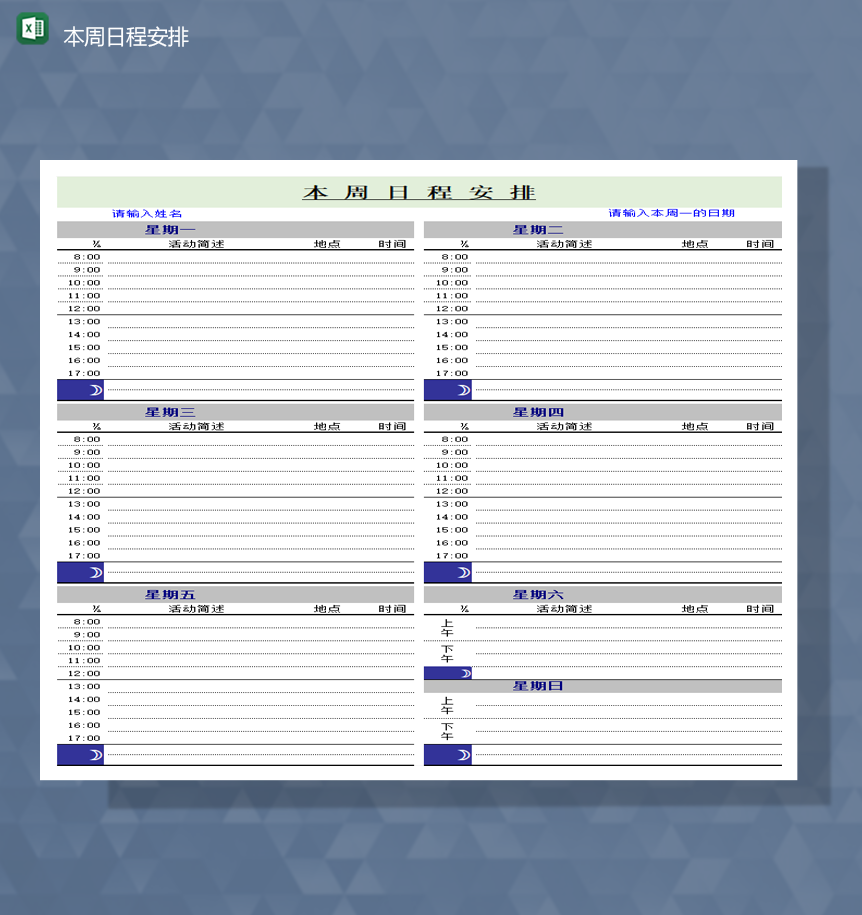The height and width of the screenshot is (915, 862).
Task: Click the moon icon below 星期三
Action: pyautogui.click(x=95, y=571)
